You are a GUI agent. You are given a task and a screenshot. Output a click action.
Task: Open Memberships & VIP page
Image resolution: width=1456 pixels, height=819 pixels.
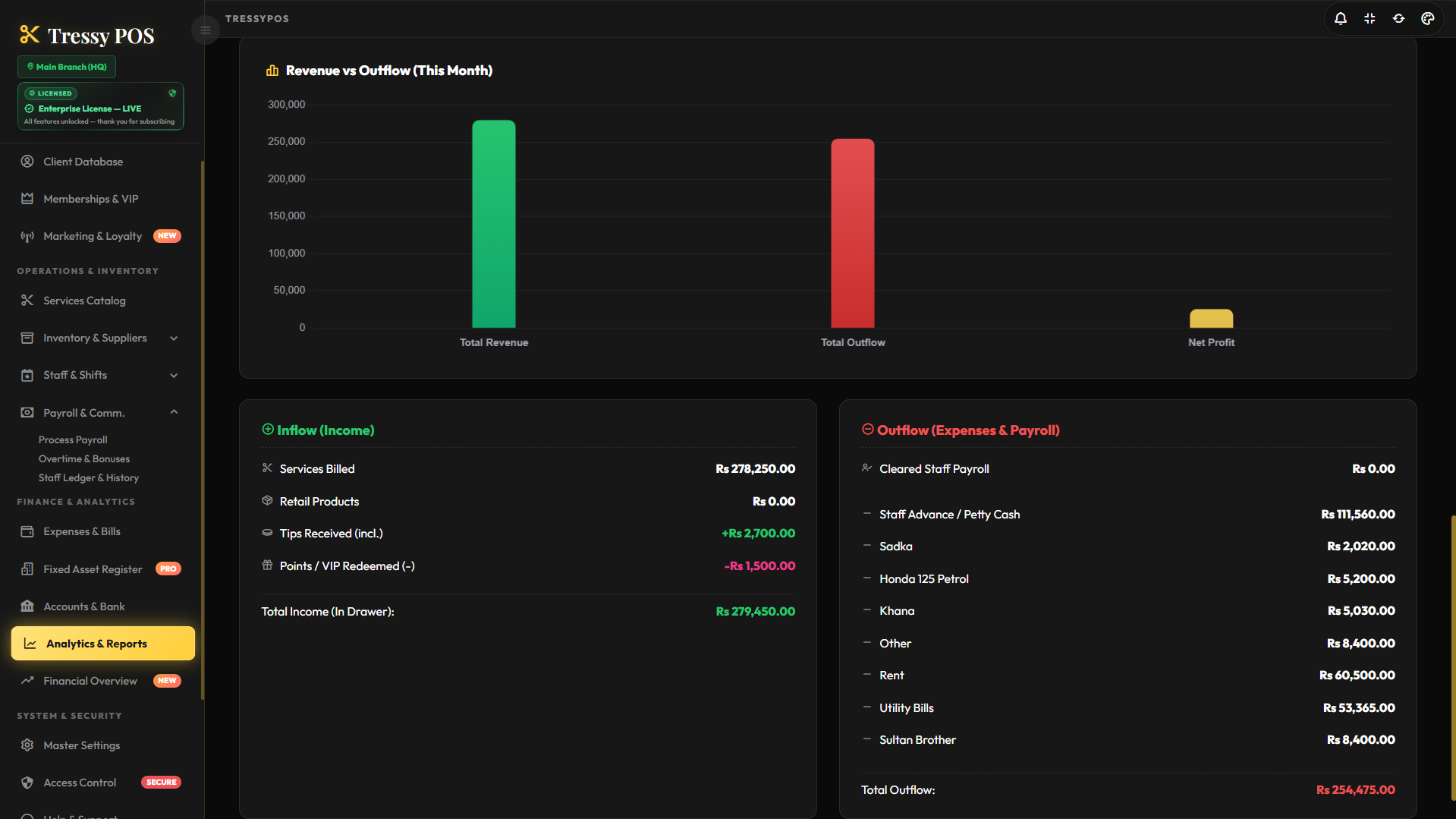pyautogui.click(x=103, y=199)
